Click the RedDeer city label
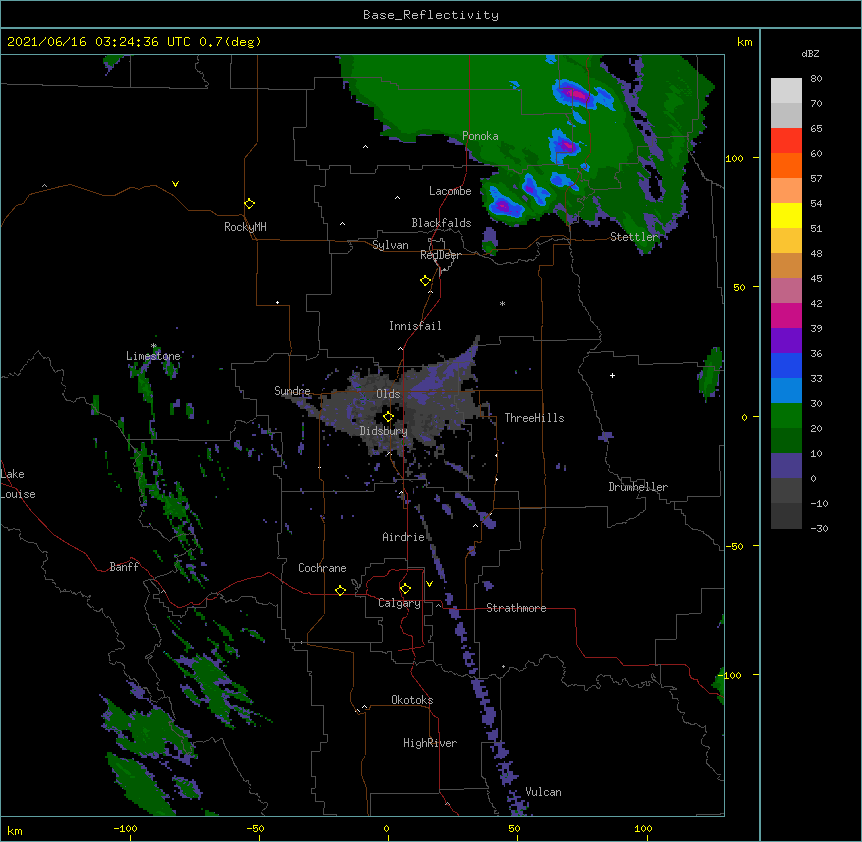This screenshot has width=862, height=842. coord(440,255)
